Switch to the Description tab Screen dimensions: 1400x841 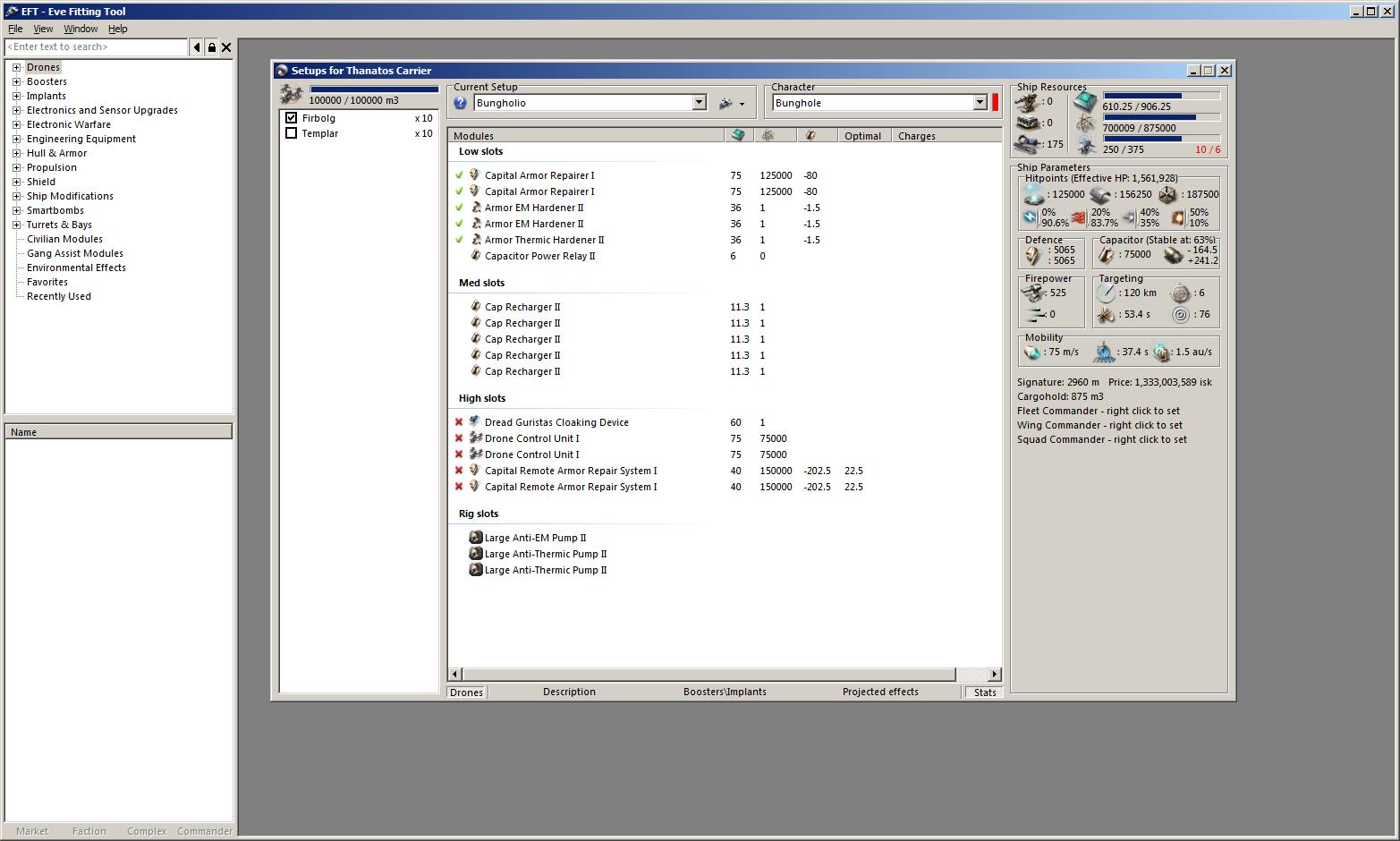click(x=569, y=692)
